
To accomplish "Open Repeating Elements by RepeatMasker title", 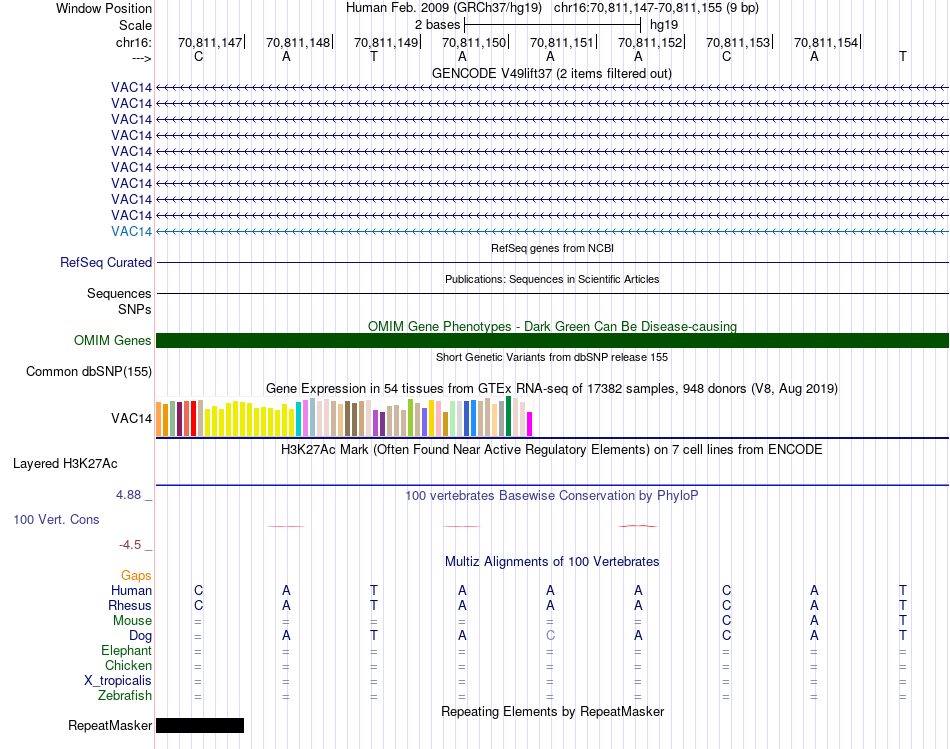I will pyautogui.click(x=552, y=711).
